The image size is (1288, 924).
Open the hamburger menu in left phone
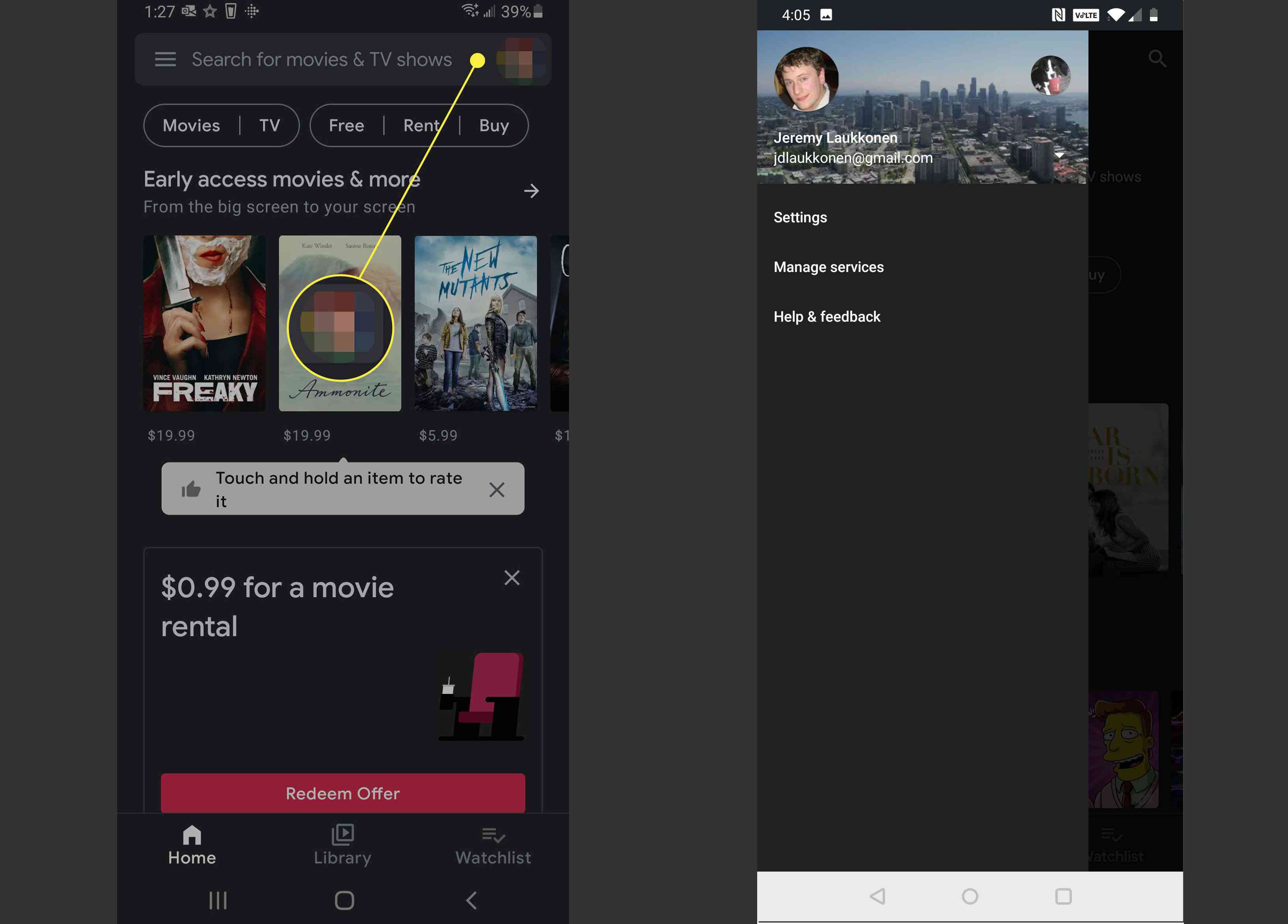tap(165, 59)
